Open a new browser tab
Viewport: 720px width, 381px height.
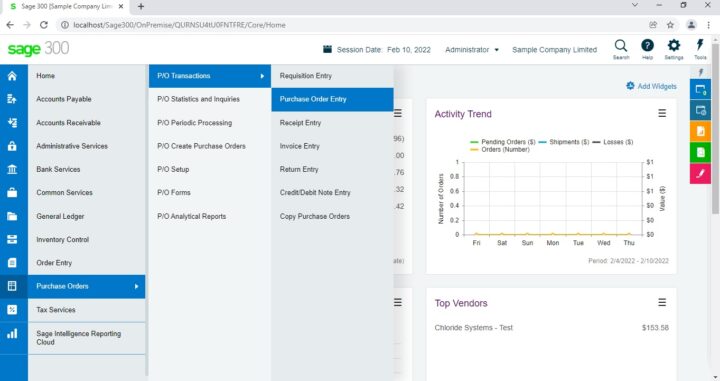coord(141,6)
